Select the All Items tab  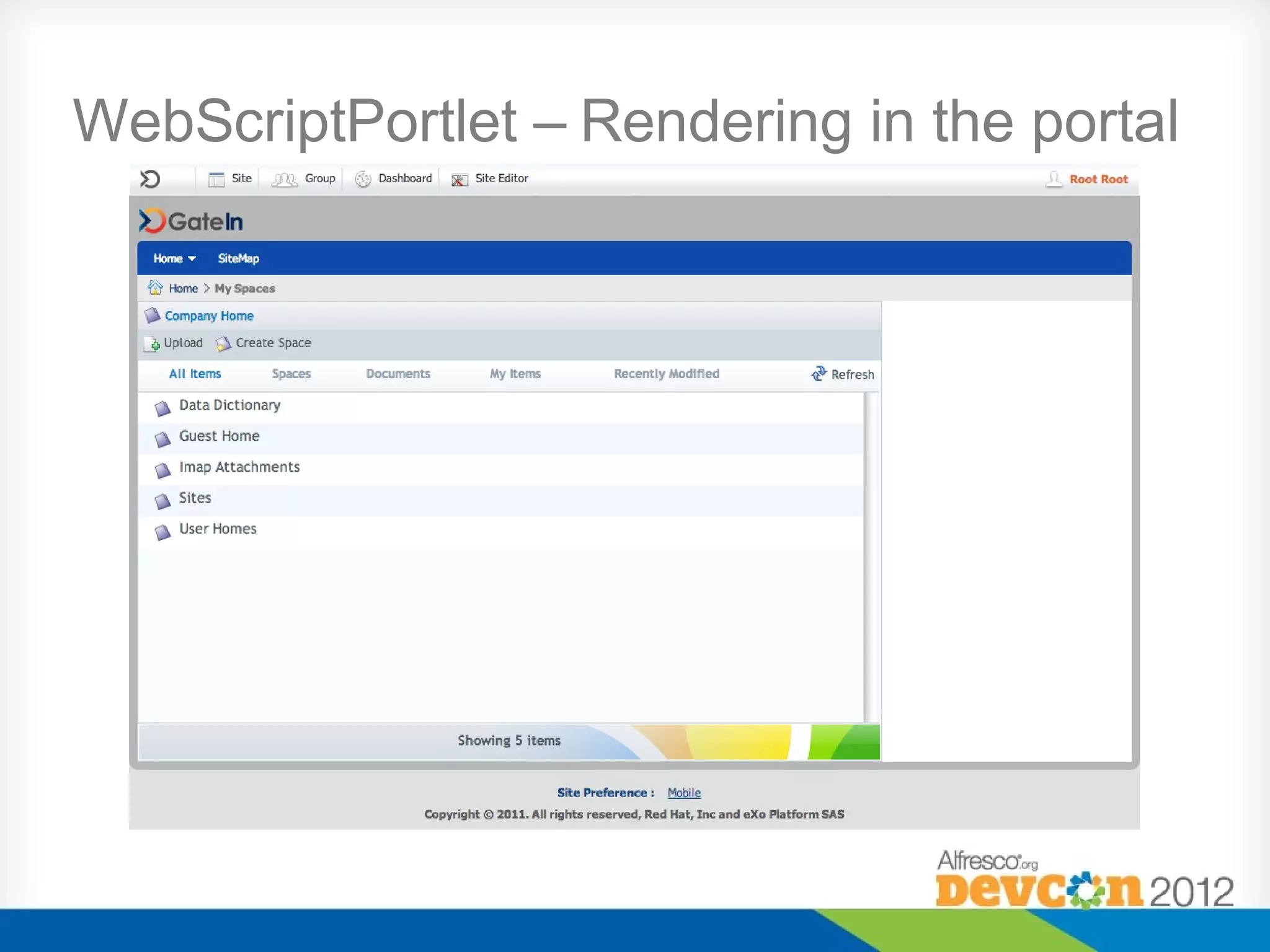[195, 374]
